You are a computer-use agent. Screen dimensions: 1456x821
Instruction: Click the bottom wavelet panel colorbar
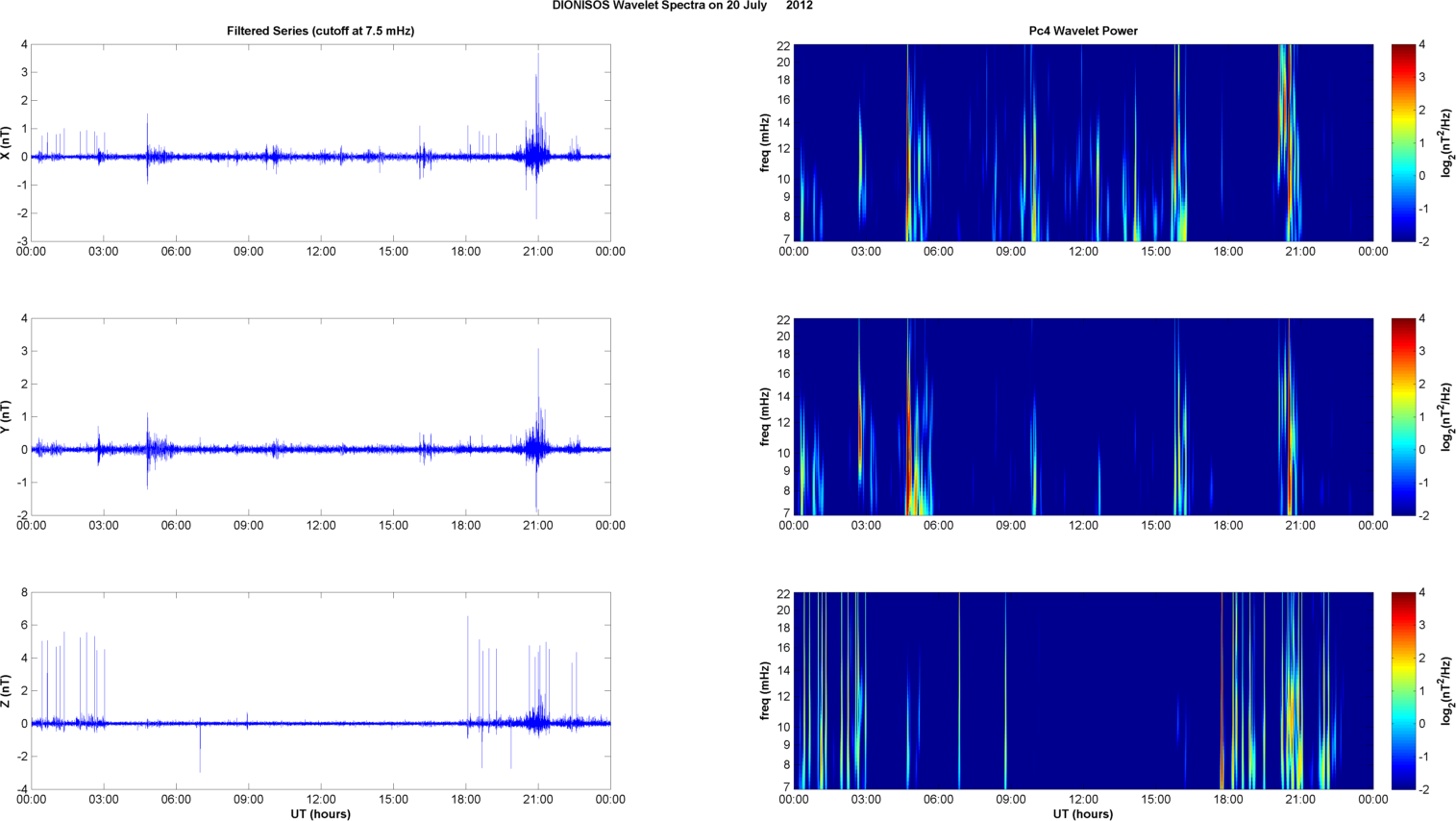pos(1402,690)
